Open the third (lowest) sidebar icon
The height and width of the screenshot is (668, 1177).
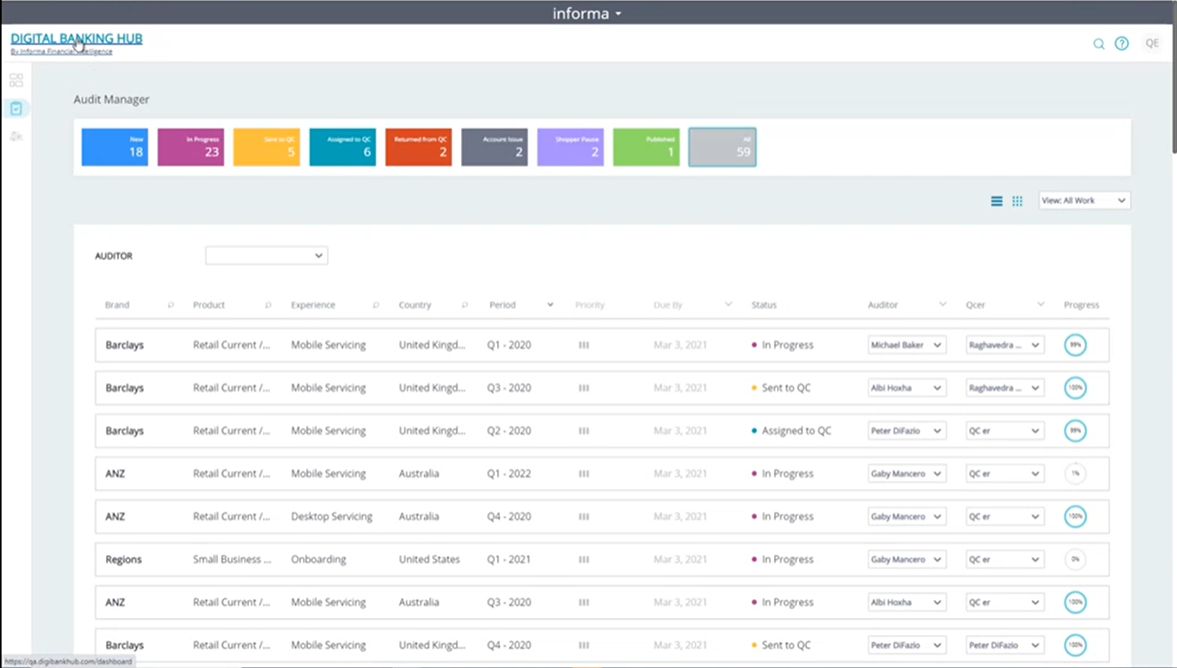pyautogui.click(x=16, y=136)
